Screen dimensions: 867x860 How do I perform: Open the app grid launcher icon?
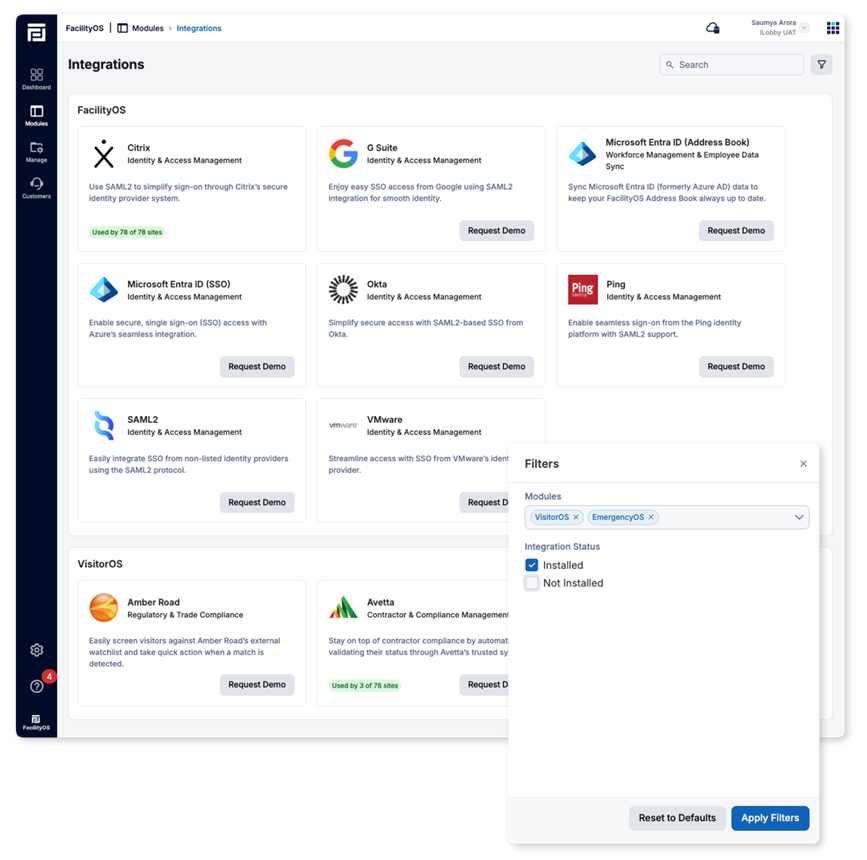click(x=833, y=28)
